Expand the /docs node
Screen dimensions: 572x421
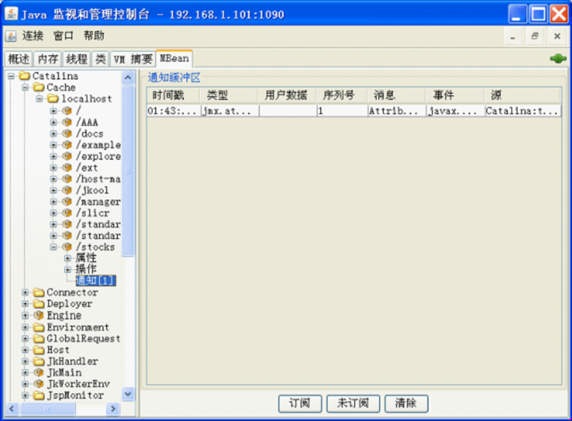pos(54,133)
